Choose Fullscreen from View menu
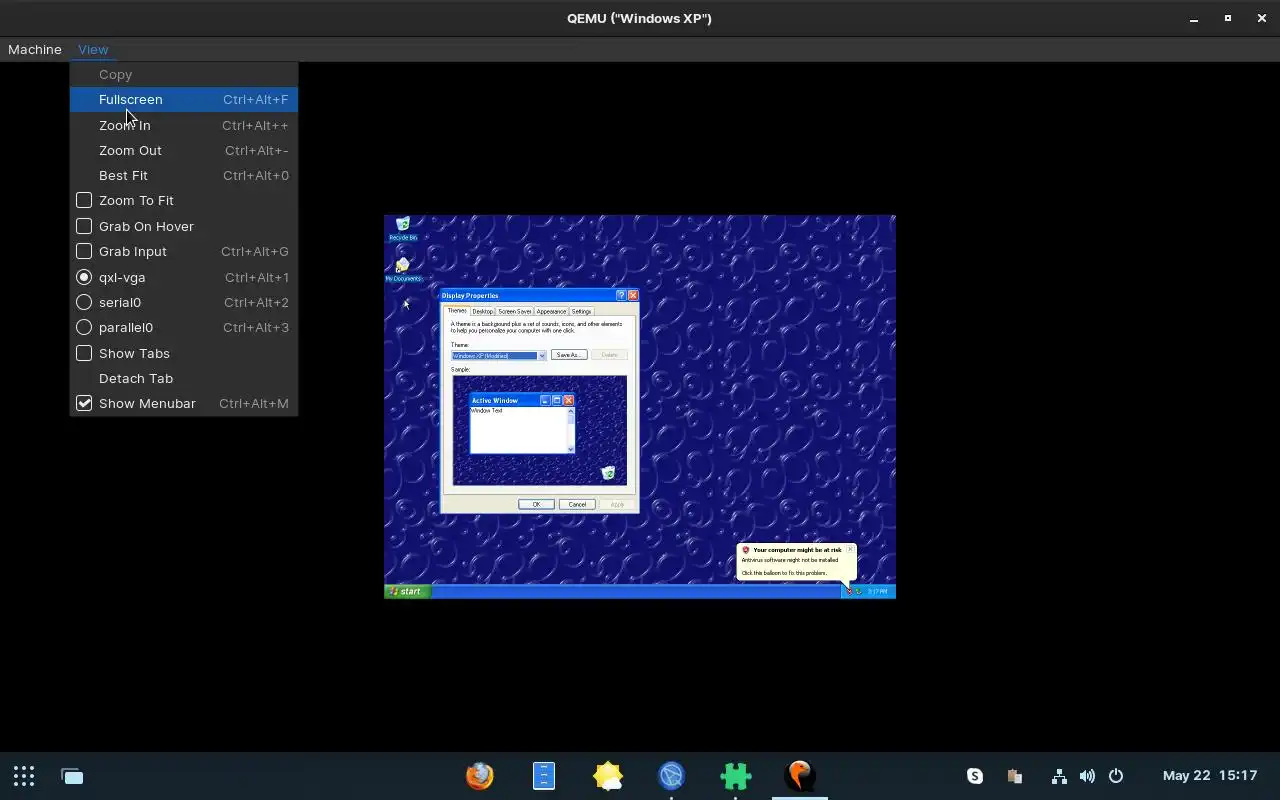Viewport: 1280px width, 800px height. click(183, 99)
